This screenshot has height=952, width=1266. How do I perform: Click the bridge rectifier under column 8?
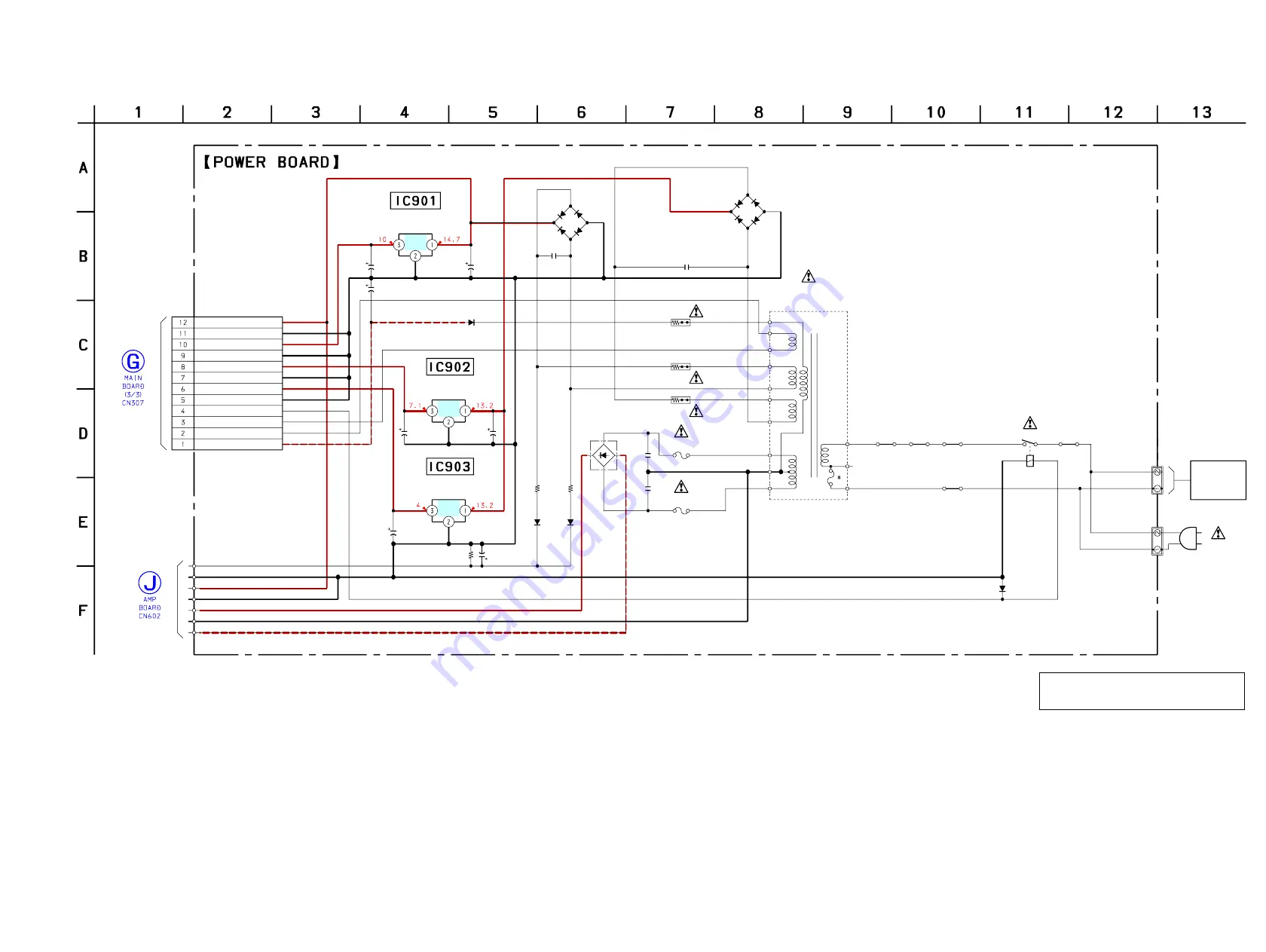(x=748, y=212)
